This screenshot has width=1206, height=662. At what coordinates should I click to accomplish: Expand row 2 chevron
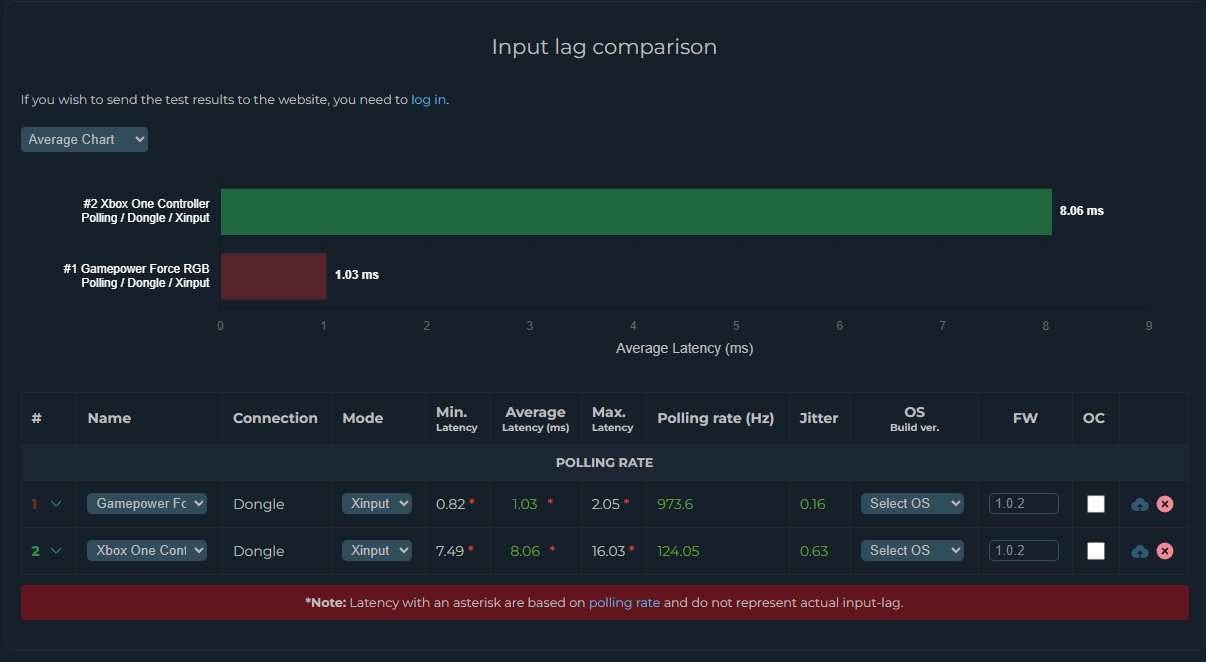56,551
